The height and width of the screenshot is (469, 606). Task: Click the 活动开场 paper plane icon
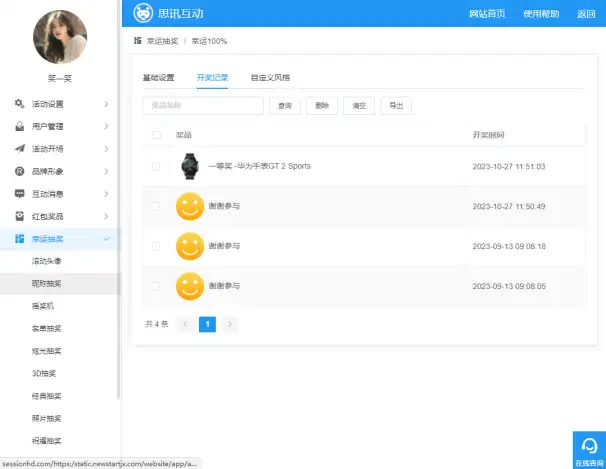(19, 148)
